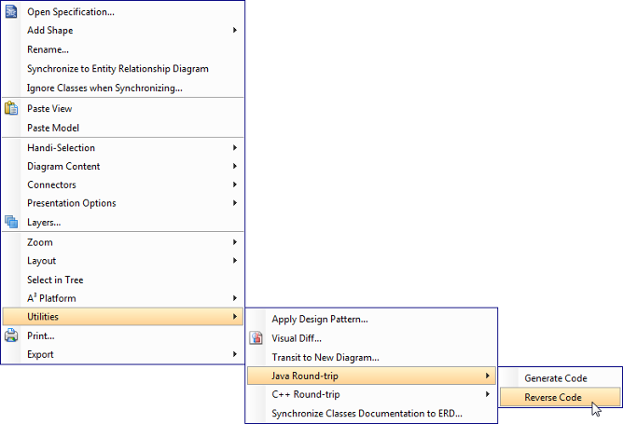Choose Generate Code
Viewport: 623px width, 424px height.
point(560,378)
